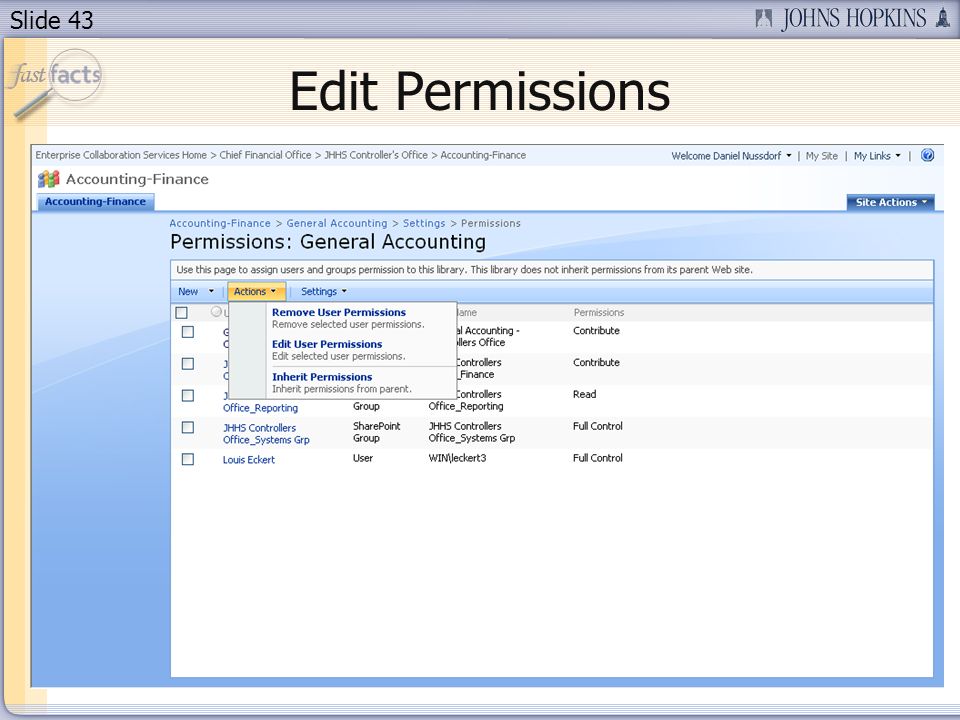
Task: Check the box for Office_Reporting row
Action: (188, 396)
